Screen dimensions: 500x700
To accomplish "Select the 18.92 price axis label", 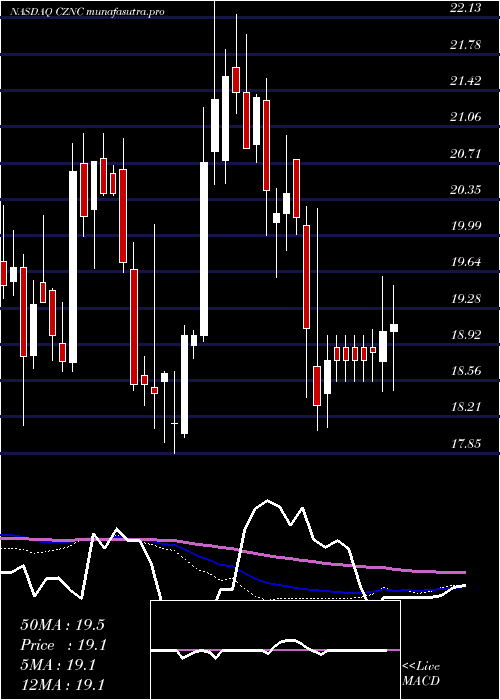I will pos(466,334).
